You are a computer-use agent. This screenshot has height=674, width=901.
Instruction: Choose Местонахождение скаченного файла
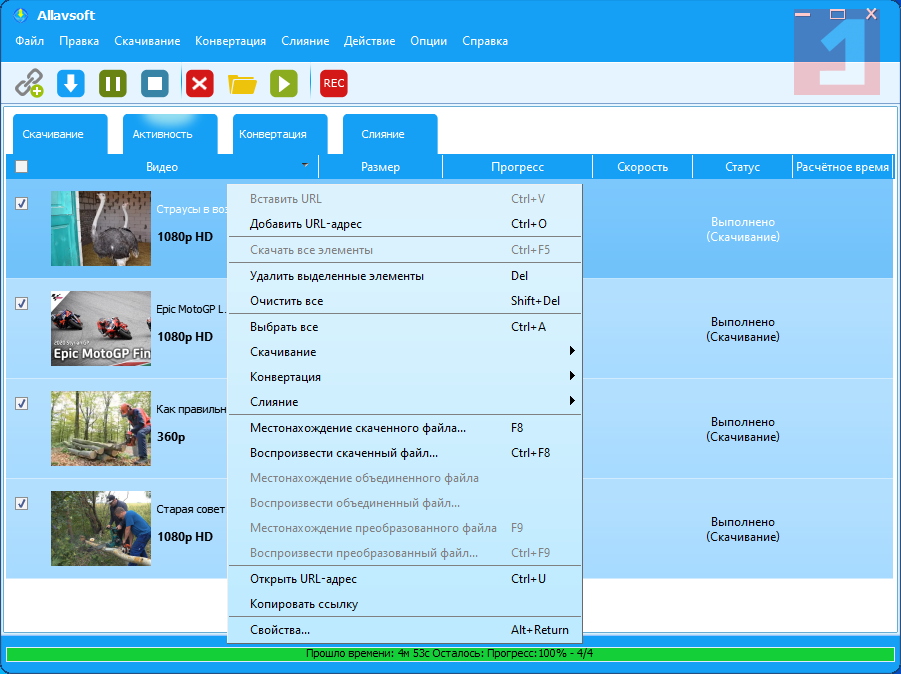(x=405, y=427)
